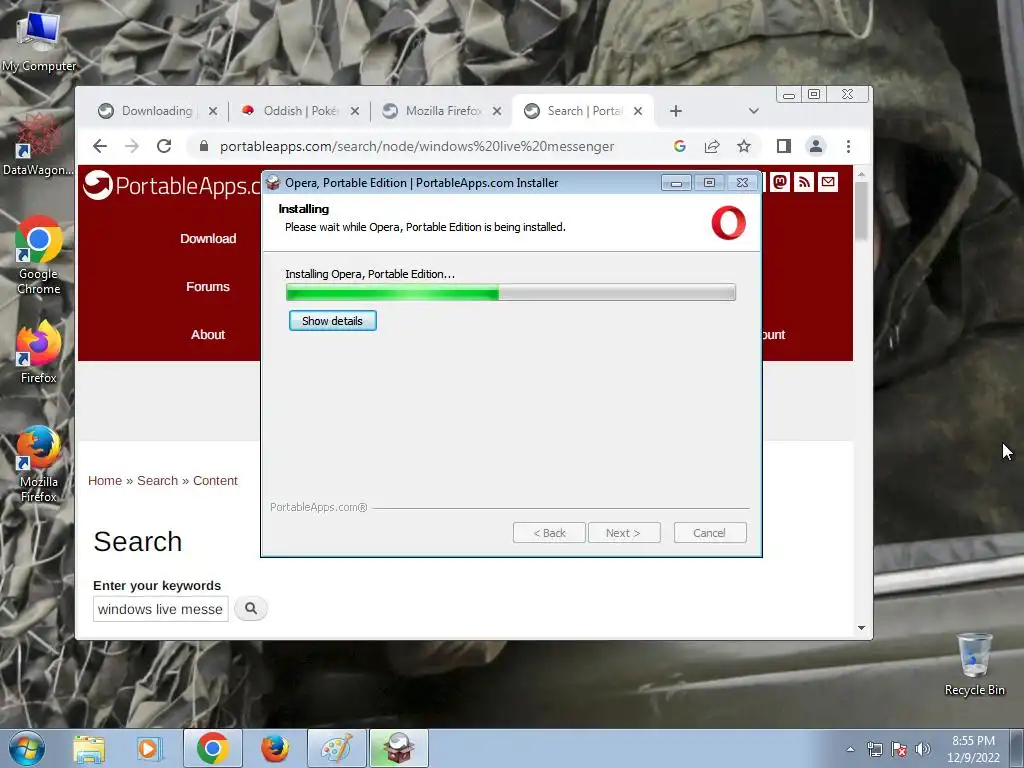This screenshot has width=1024, height=768.
Task: Open About menu on PortableApps site
Action: pos(208,334)
